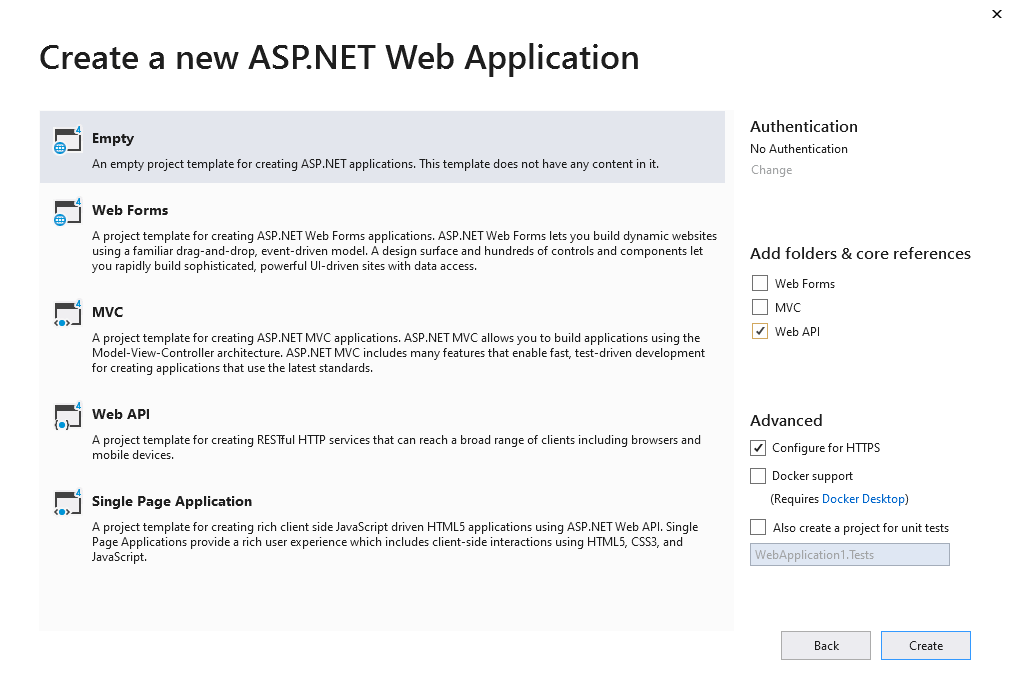This screenshot has height=681, width=1011.
Task: Uncheck the Web API references checkbox
Action: [760, 332]
